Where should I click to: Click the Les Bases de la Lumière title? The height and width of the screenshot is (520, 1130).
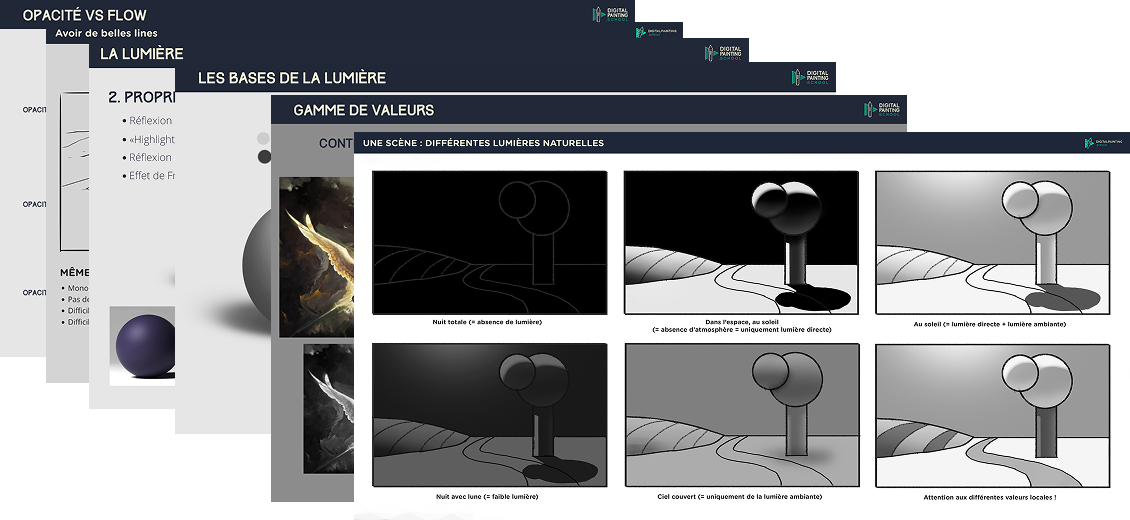[292, 78]
